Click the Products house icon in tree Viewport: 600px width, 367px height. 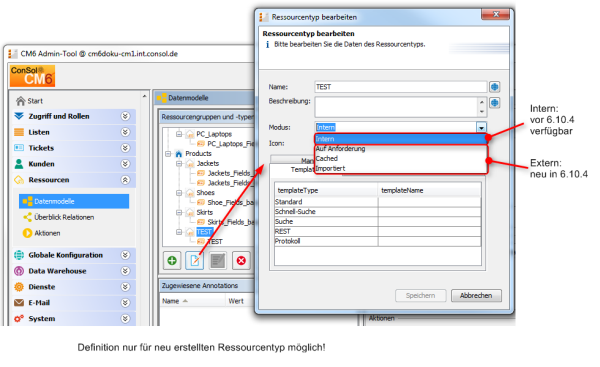tap(179, 154)
